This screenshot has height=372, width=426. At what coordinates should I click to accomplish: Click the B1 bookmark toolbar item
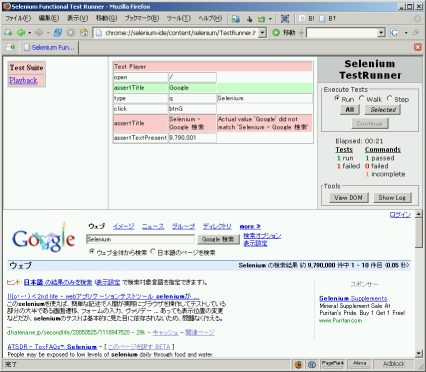(x=328, y=19)
